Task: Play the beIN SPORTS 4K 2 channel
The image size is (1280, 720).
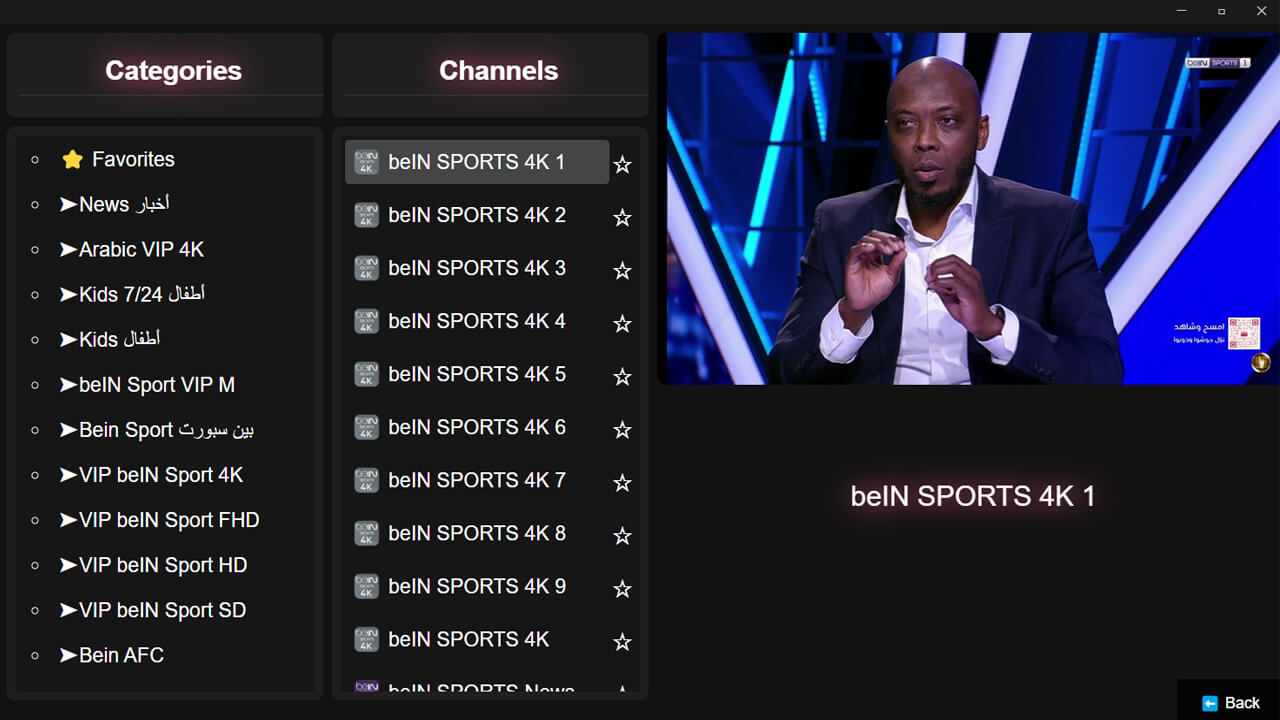Action: coord(477,215)
